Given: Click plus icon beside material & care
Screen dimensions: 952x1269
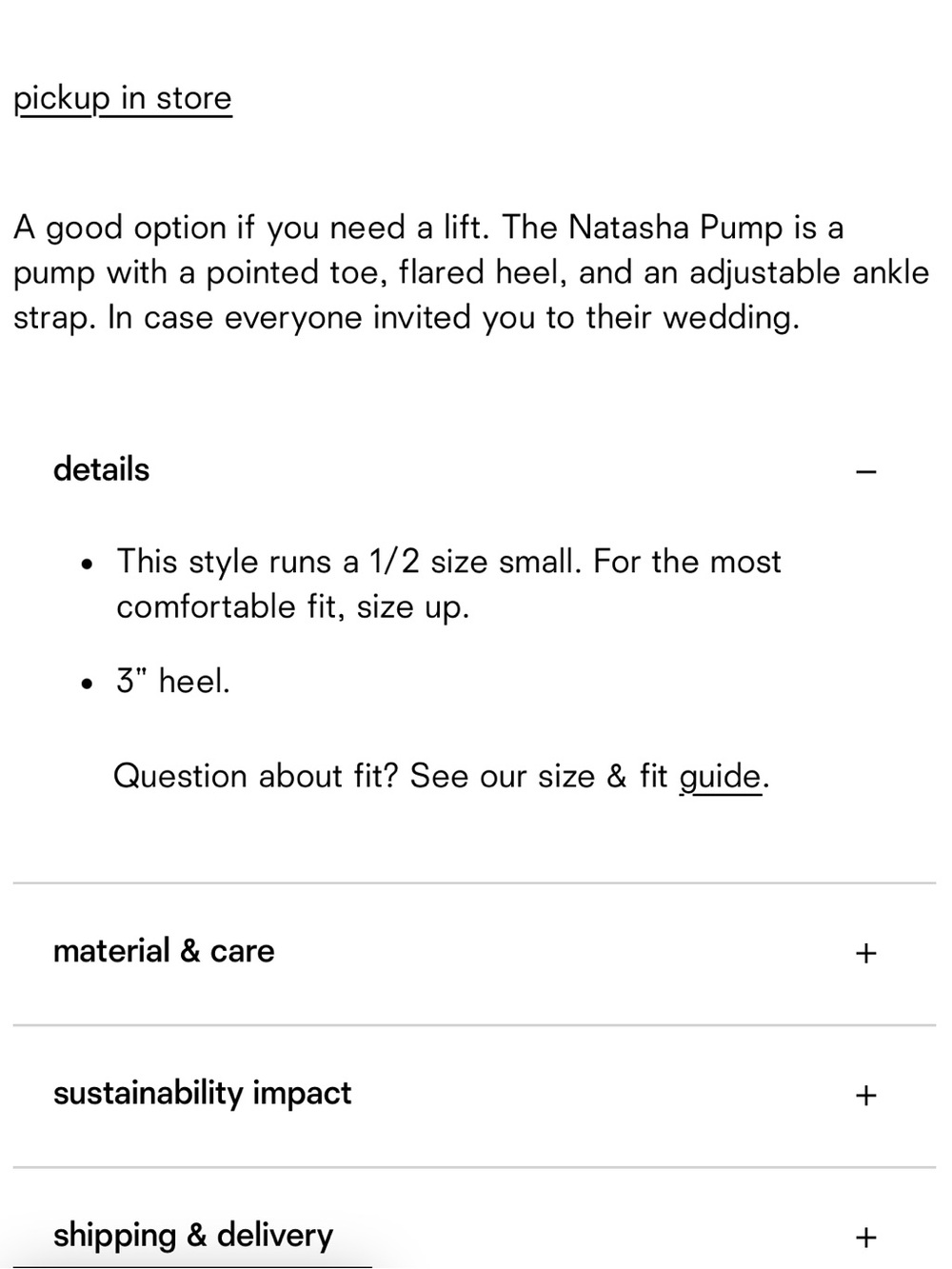Looking at the screenshot, I should [865, 953].
